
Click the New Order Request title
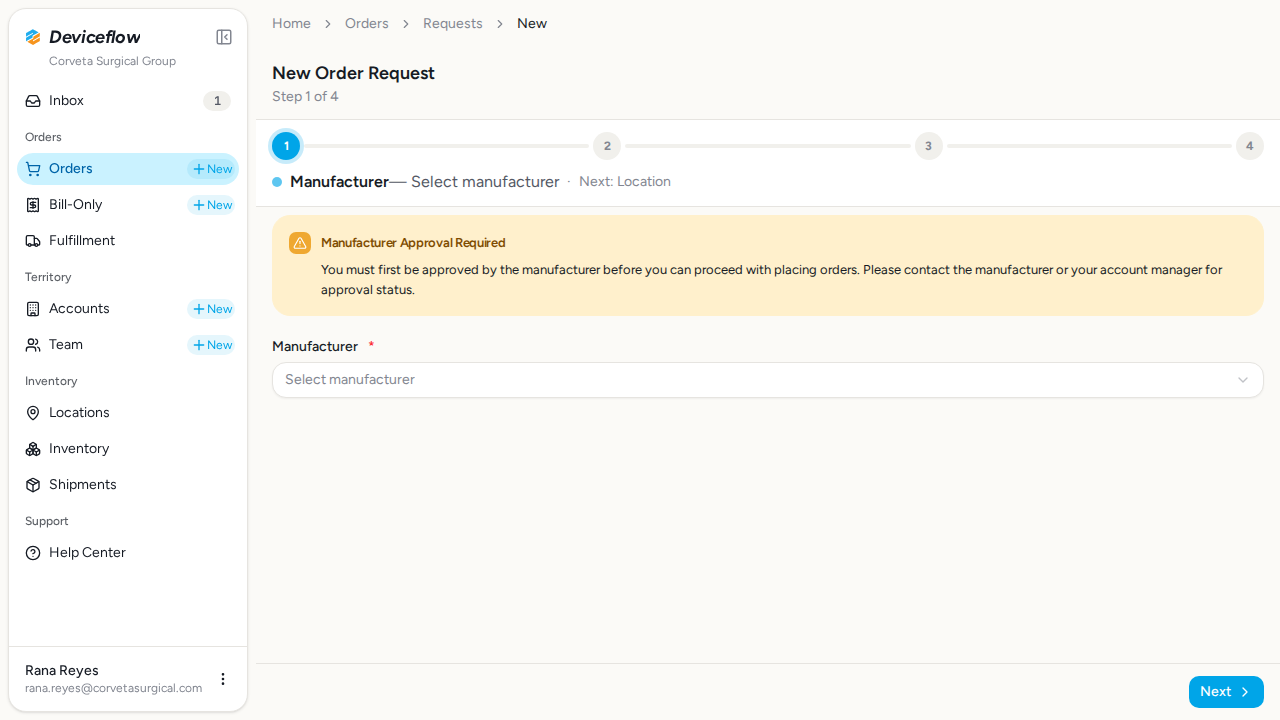(x=353, y=73)
